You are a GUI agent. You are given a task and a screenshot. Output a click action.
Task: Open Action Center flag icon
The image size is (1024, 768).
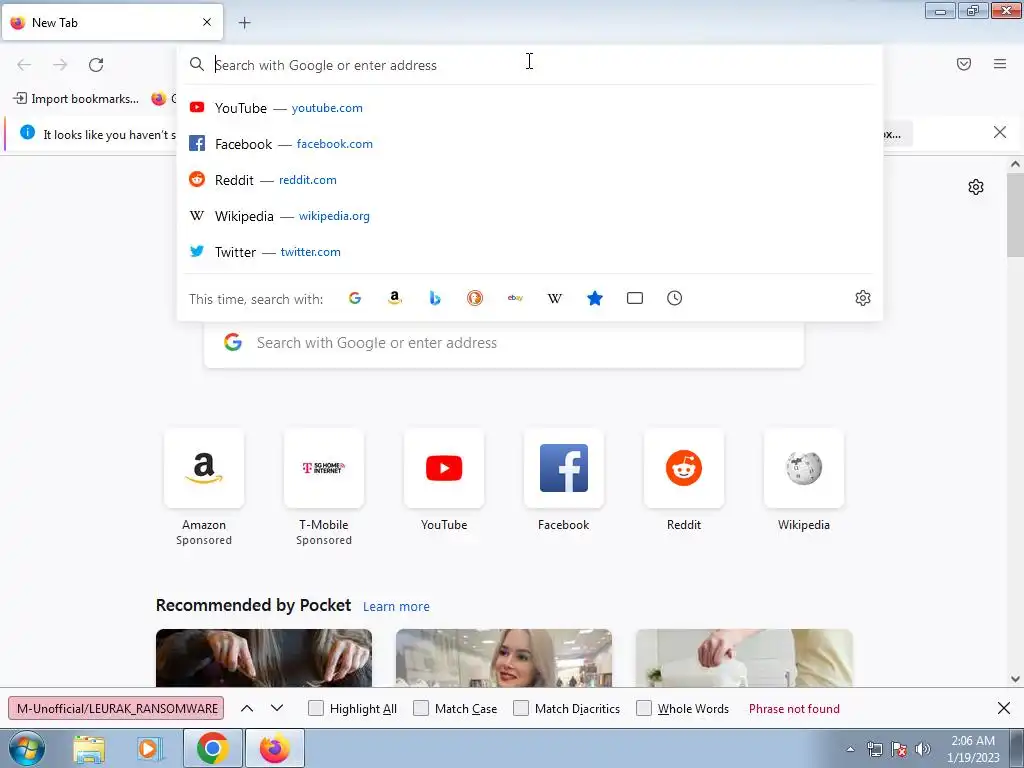pyautogui.click(x=899, y=749)
